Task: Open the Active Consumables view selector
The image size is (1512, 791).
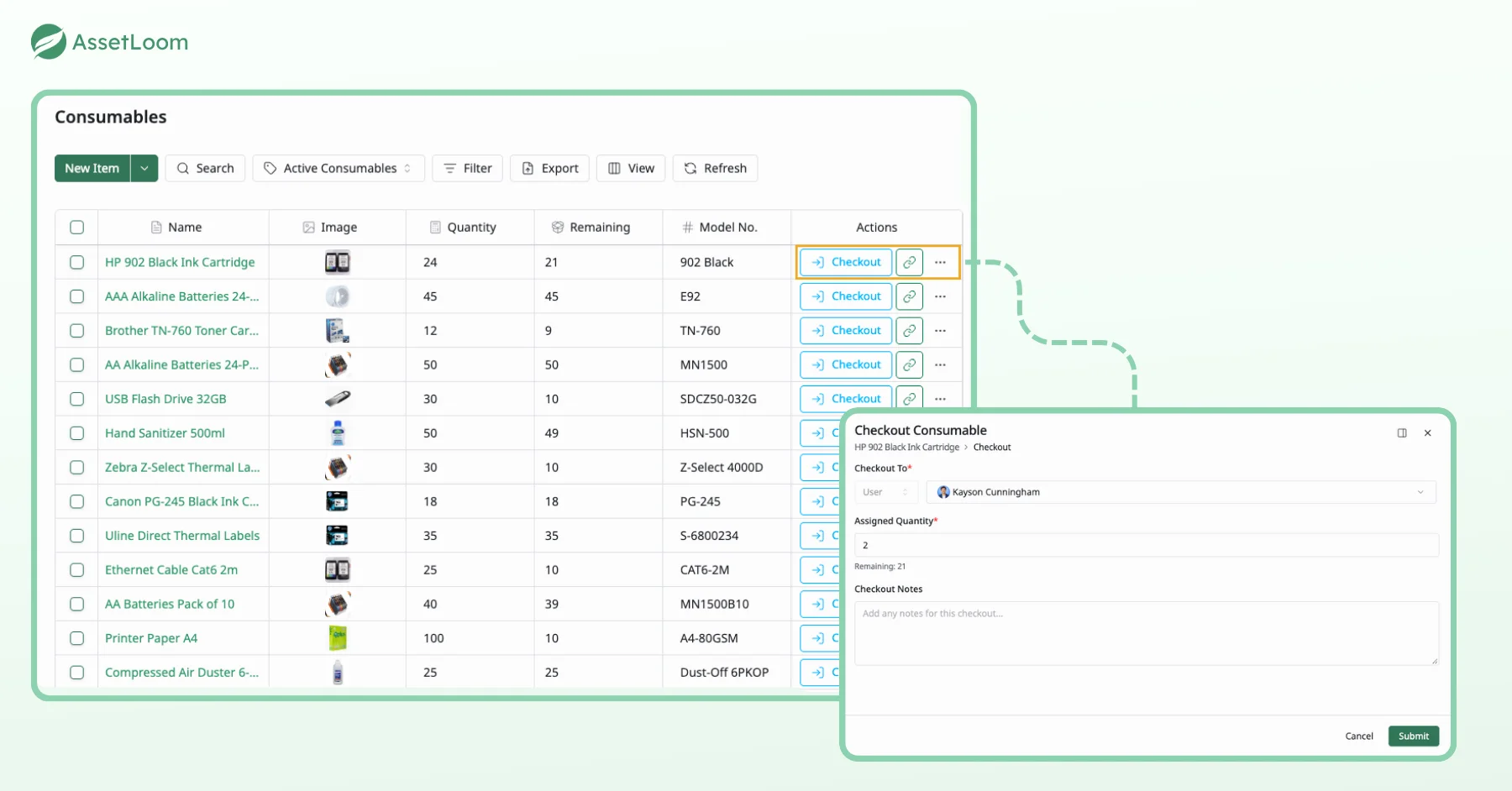Action: 339,168
